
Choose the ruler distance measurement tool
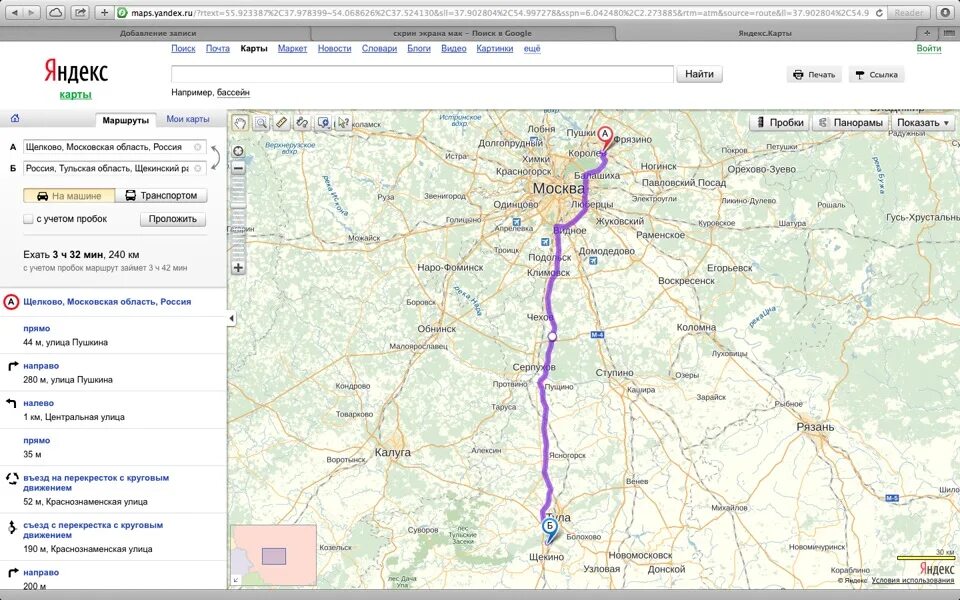click(281, 122)
